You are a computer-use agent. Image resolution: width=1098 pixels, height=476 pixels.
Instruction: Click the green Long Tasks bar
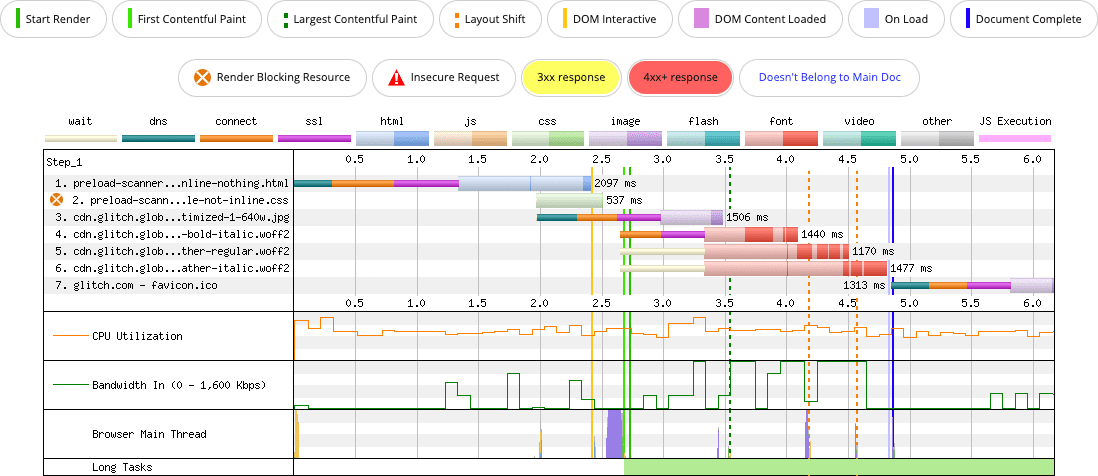(x=838, y=467)
